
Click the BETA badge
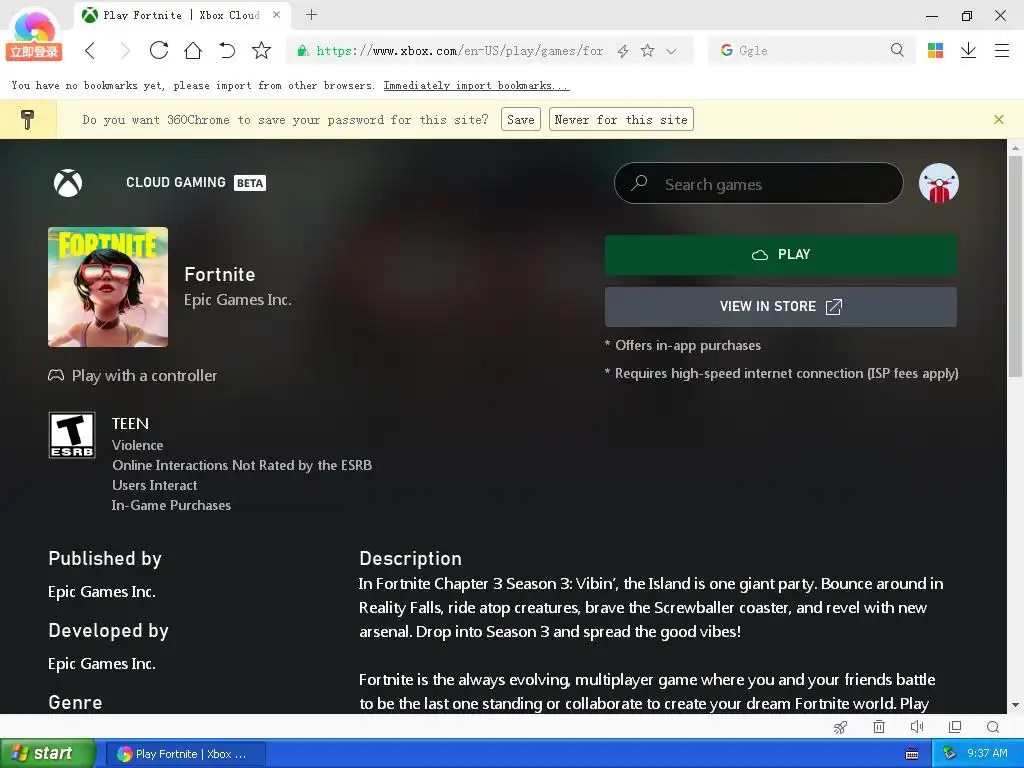(249, 183)
